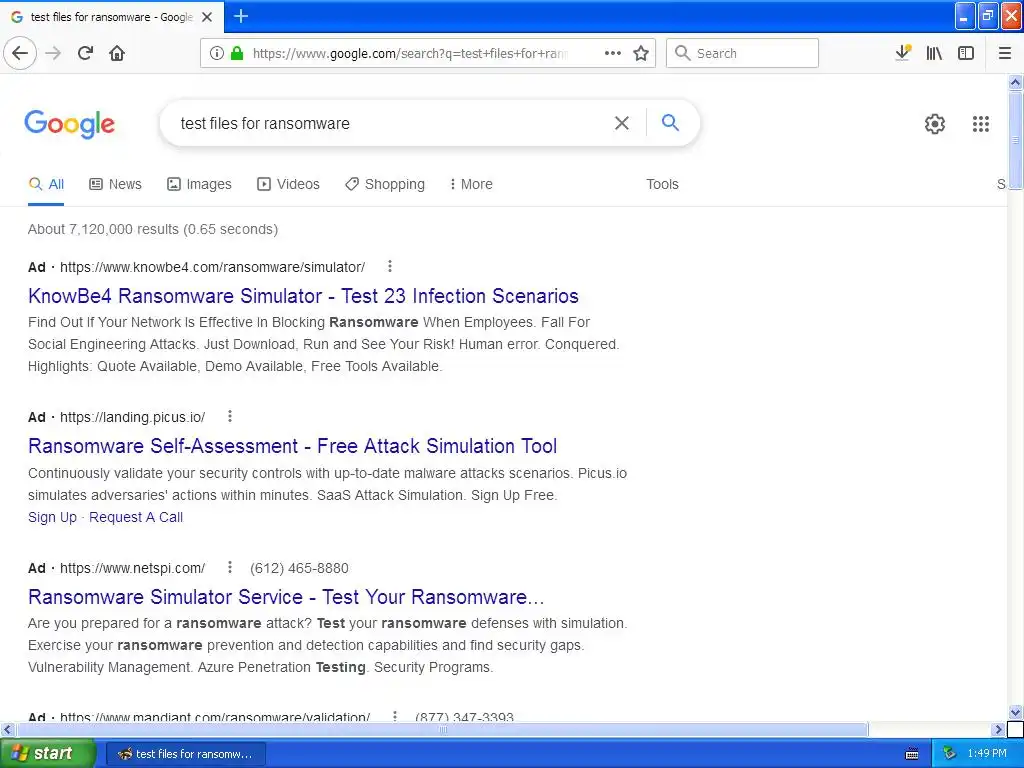1024x768 pixels.
Task: Open options dots next to mandiant.com ad
Action: [x=394, y=716]
